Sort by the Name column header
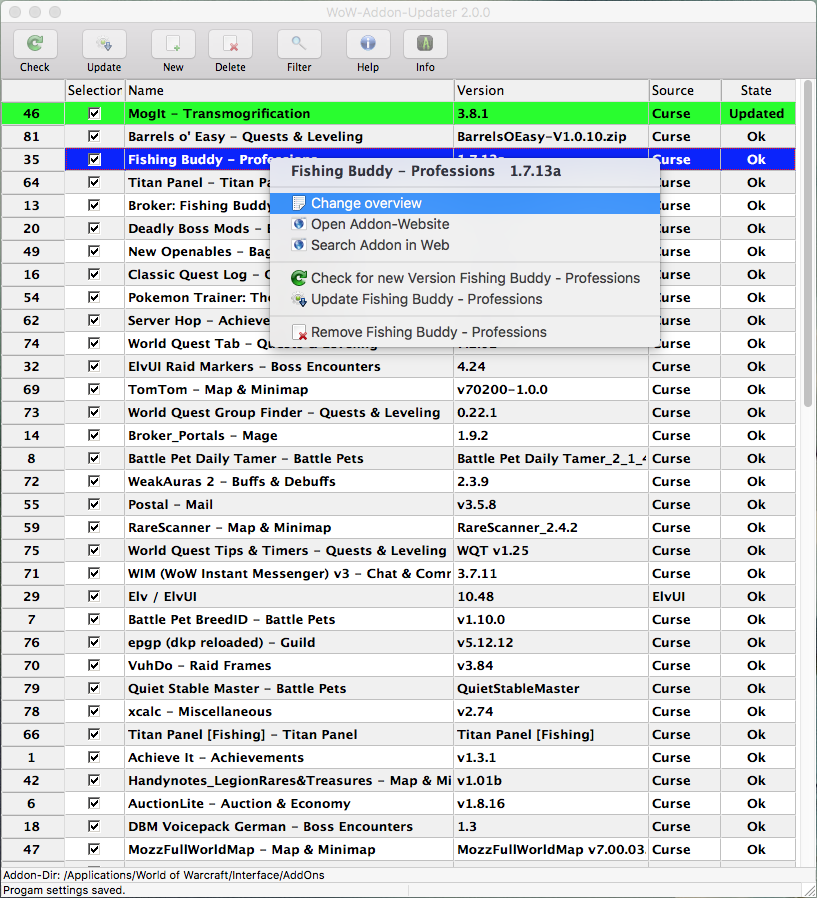The height and width of the screenshot is (898, 817). click(289, 90)
